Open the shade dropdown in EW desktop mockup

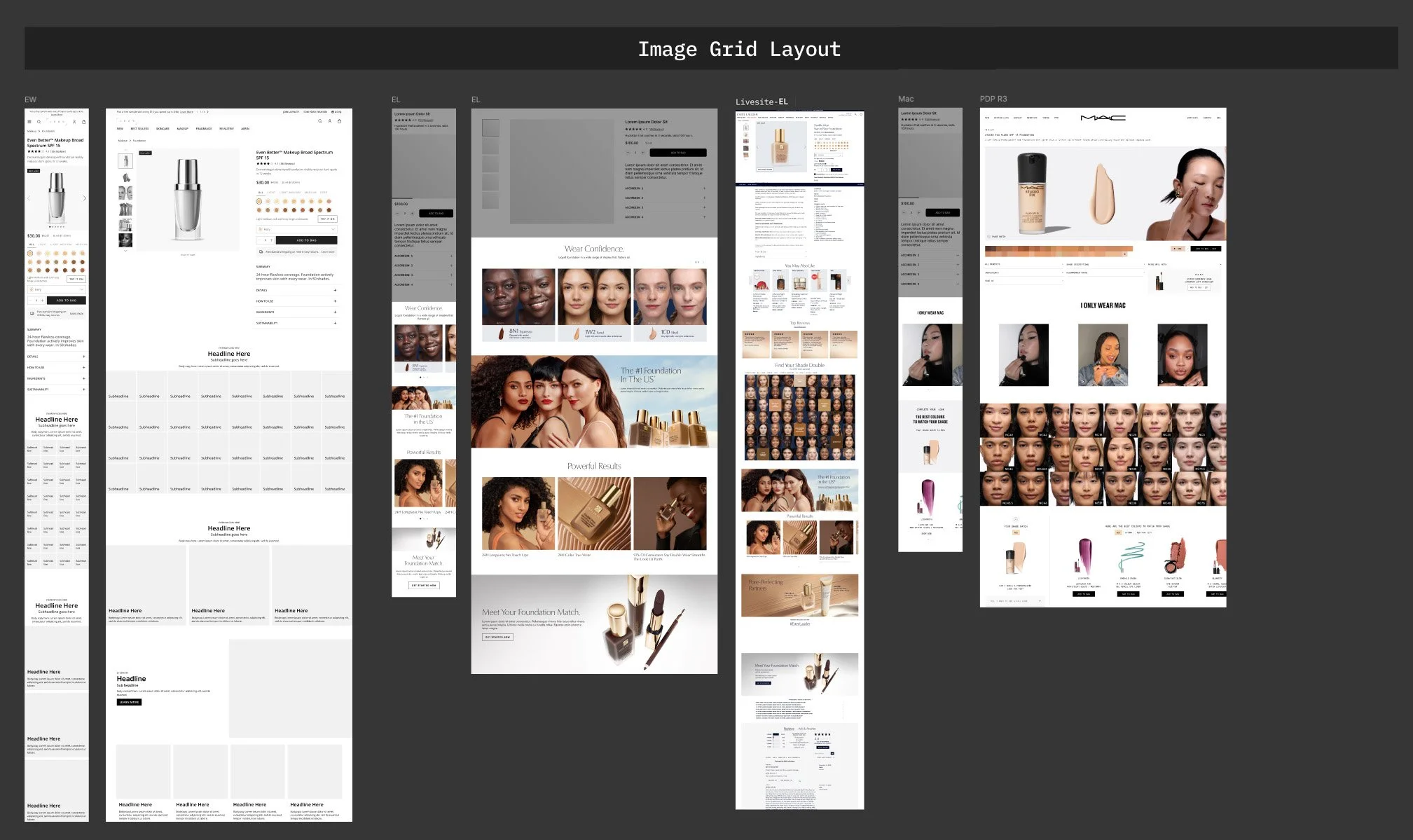point(296,229)
